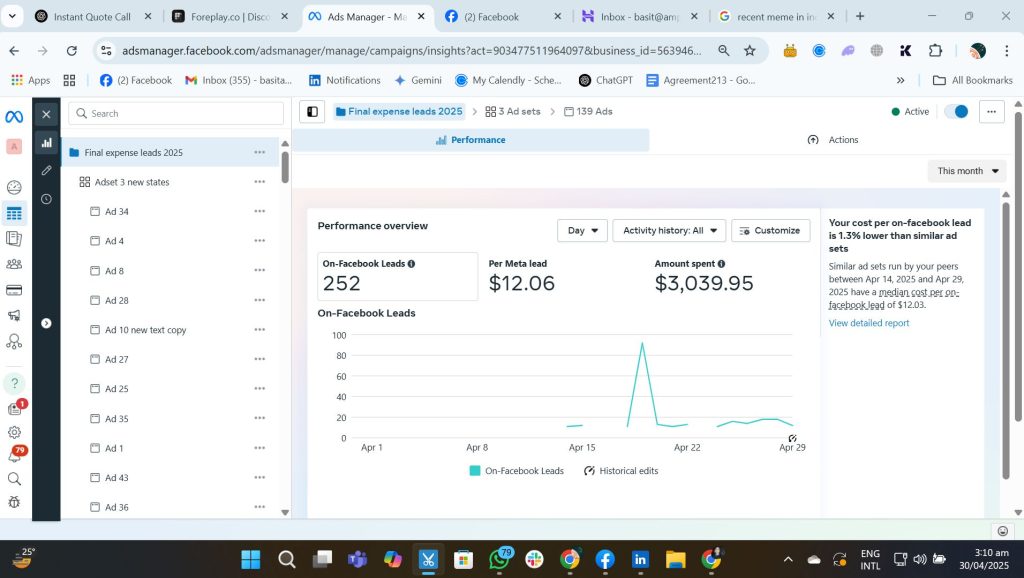Open the Help question mark icon
The image size is (1024, 578).
[x=14, y=383]
